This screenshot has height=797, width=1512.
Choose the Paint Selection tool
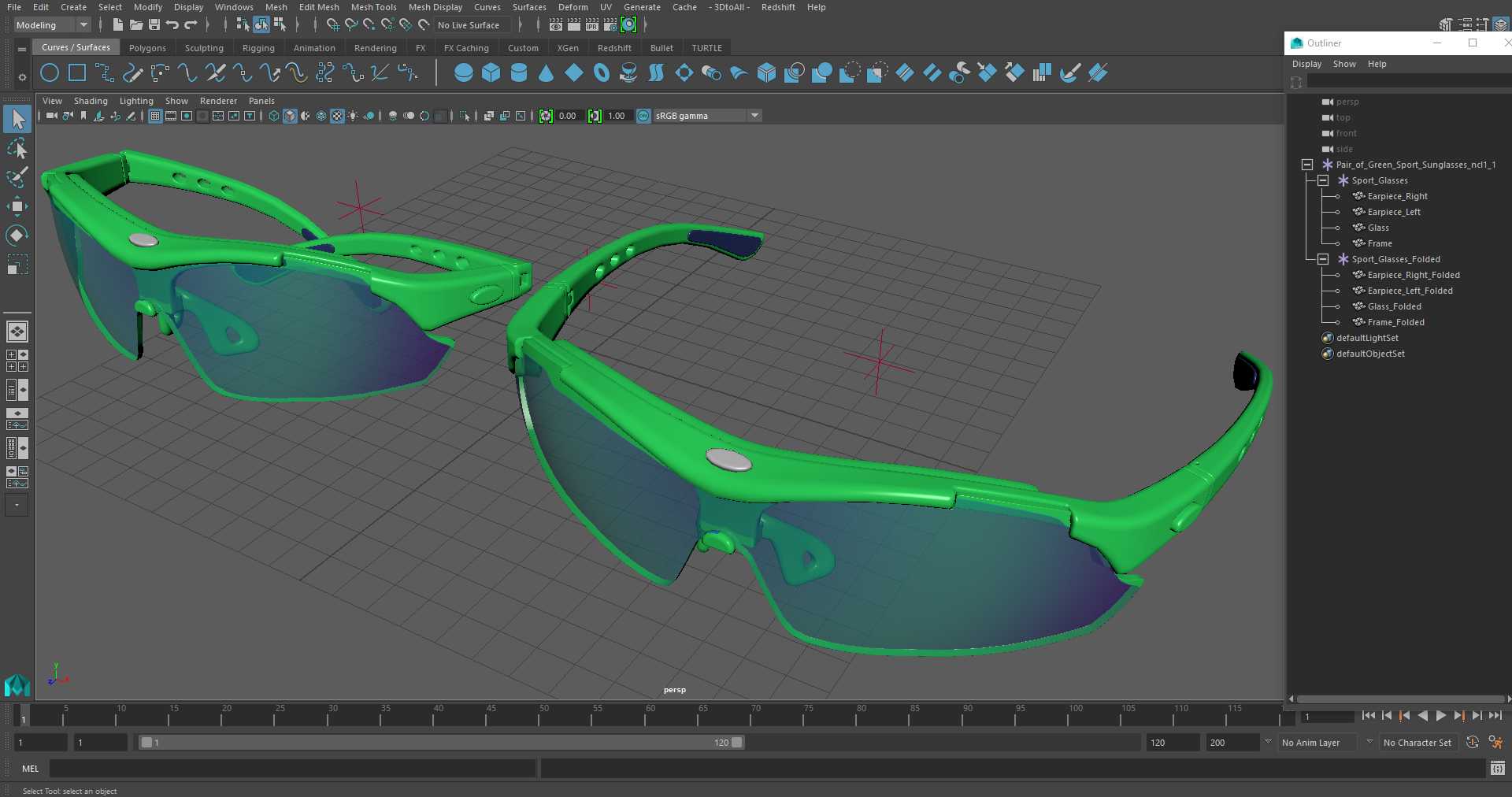pos(17,177)
